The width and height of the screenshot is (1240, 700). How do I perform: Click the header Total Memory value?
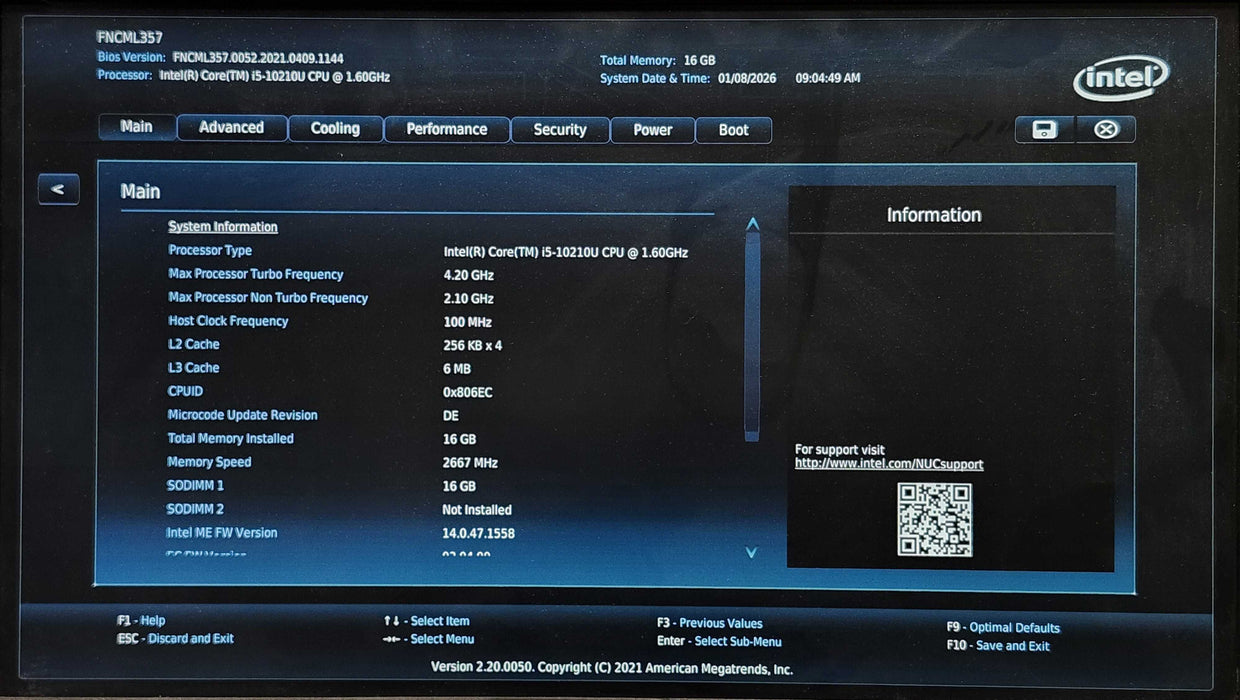click(x=700, y=61)
